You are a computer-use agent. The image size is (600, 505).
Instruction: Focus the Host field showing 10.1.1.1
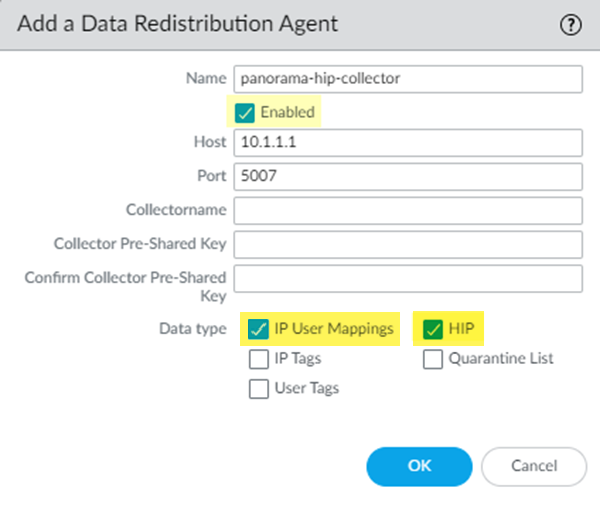point(408,143)
